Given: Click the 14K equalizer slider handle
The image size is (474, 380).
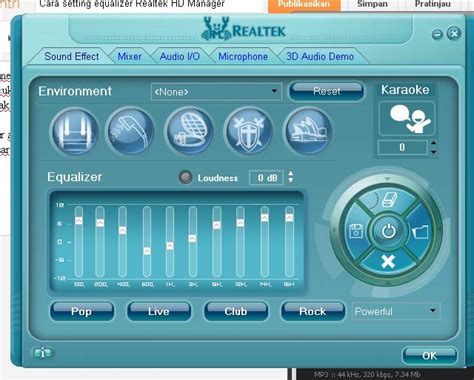Looking at the screenshot, I should (x=265, y=217).
